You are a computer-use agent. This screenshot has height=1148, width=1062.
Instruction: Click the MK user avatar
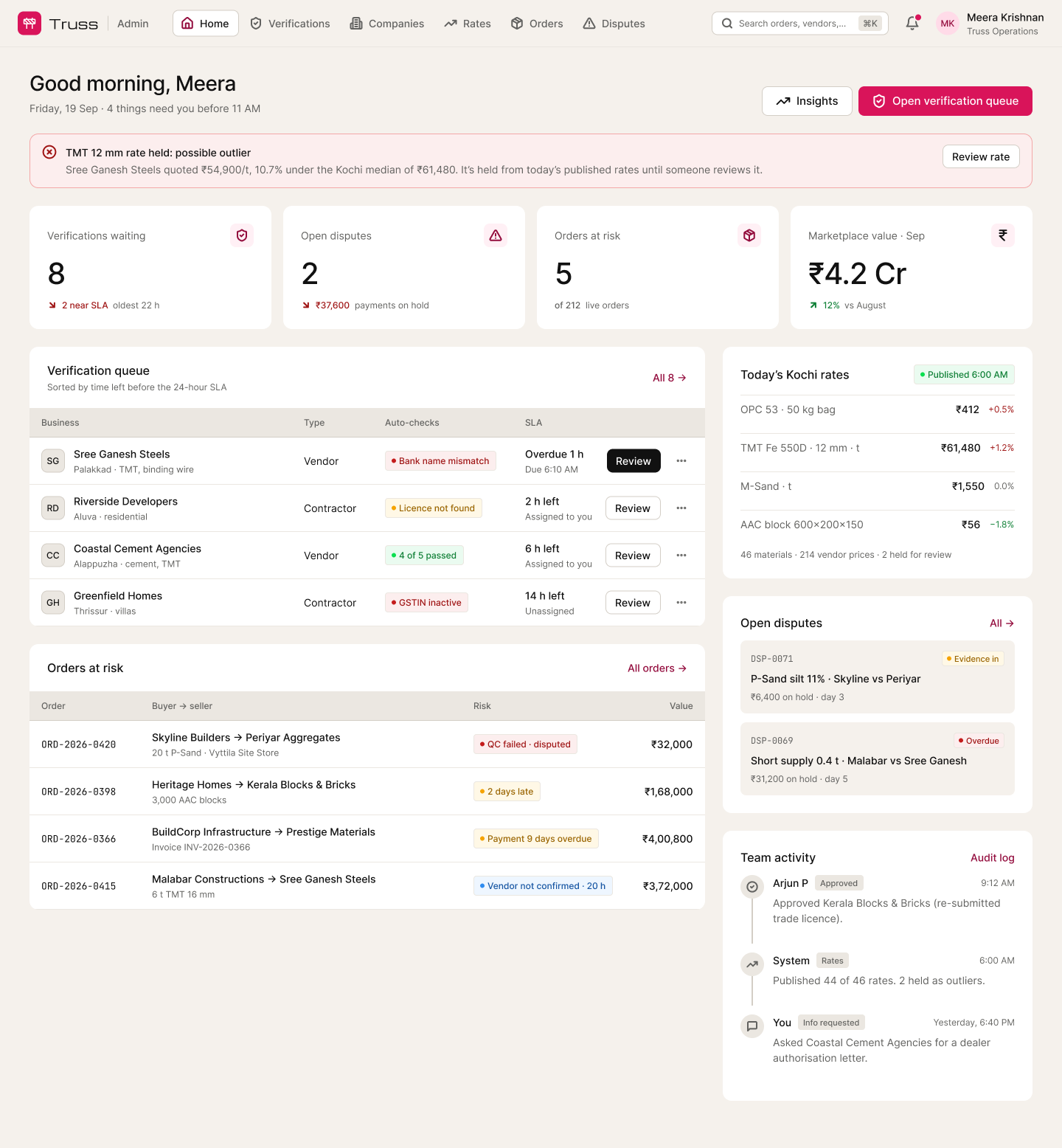(x=948, y=24)
